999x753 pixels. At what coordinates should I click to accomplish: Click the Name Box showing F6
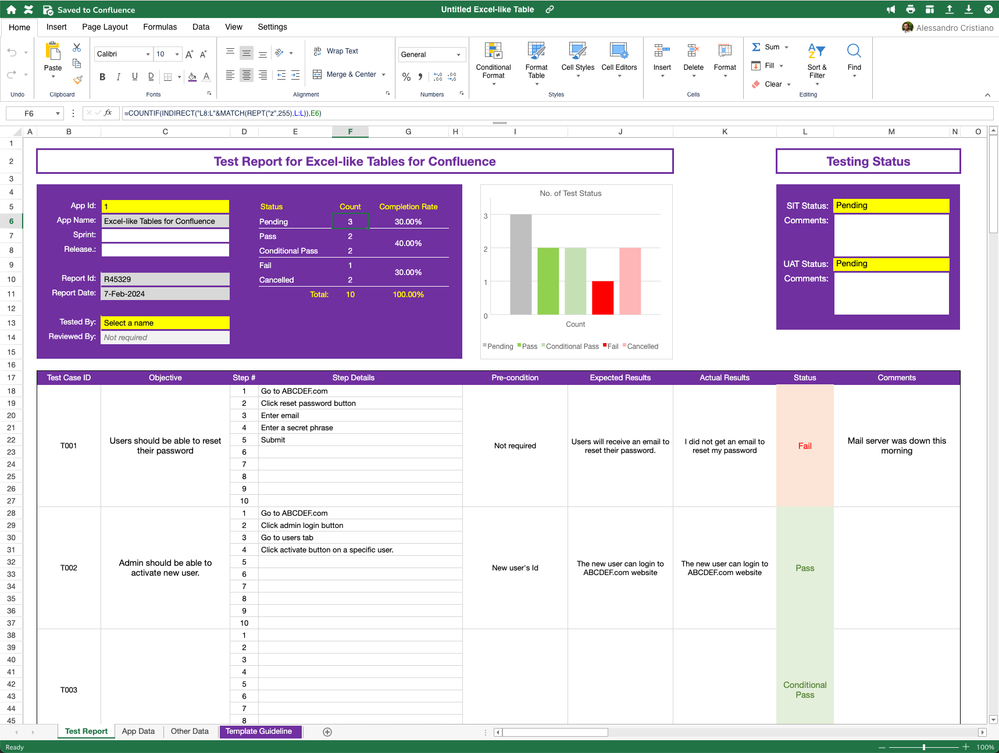pos(29,114)
